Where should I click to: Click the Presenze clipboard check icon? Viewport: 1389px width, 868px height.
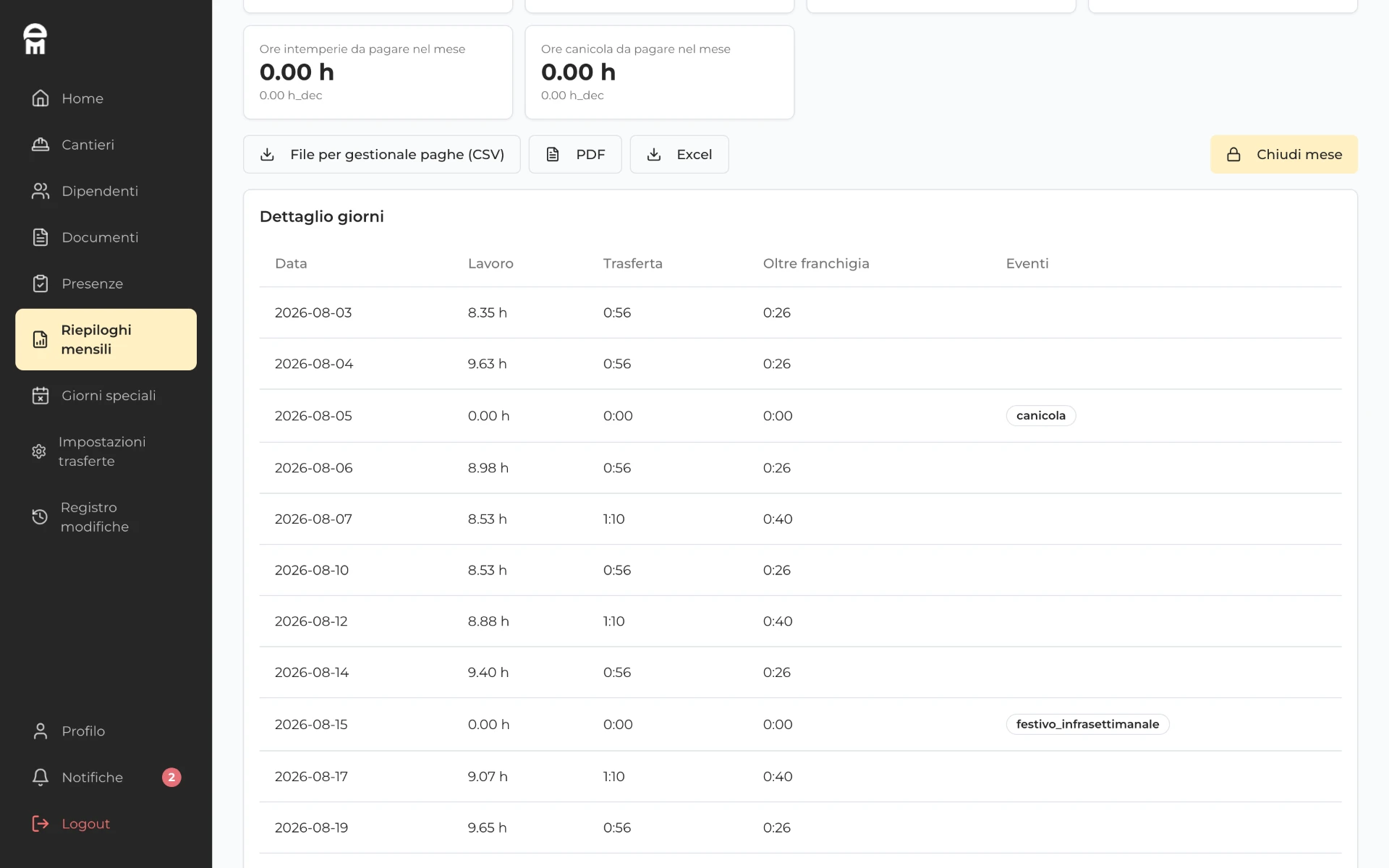click(41, 284)
